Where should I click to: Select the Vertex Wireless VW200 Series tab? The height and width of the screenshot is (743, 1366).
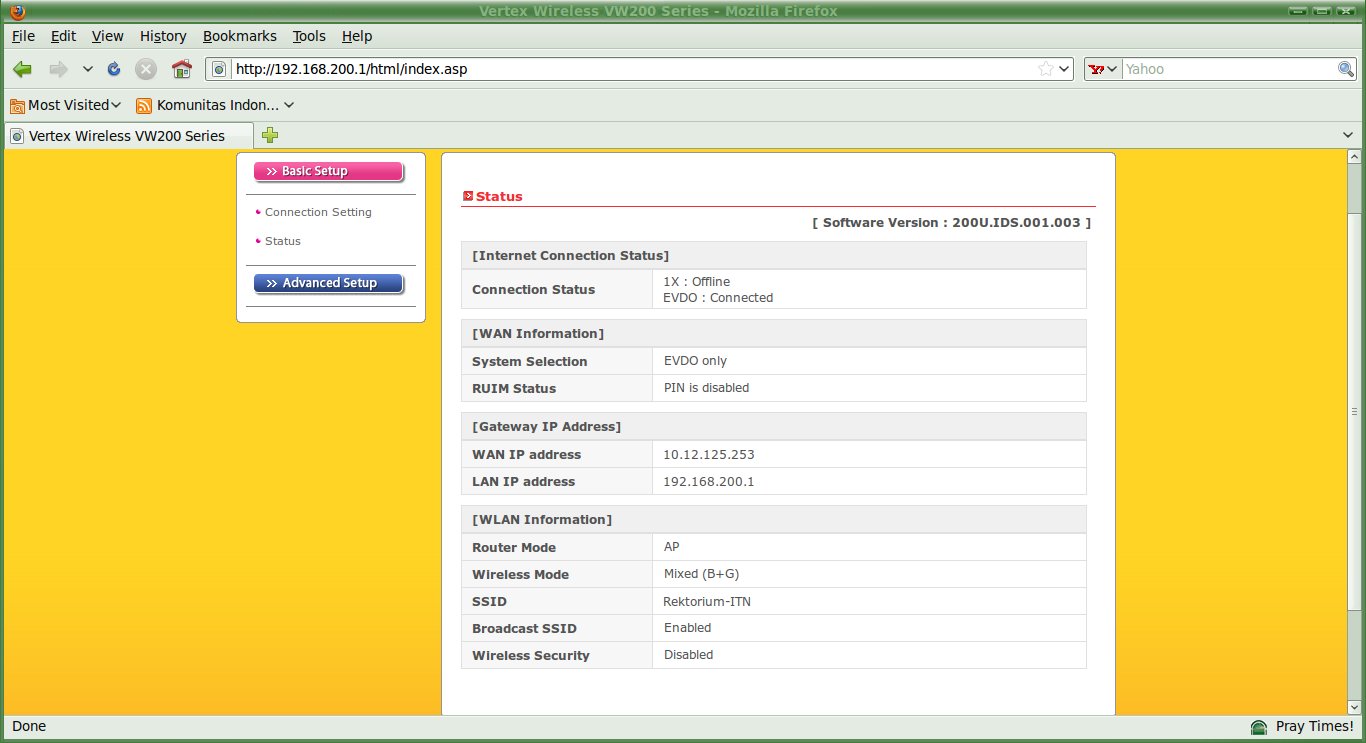pyautogui.click(x=127, y=135)
